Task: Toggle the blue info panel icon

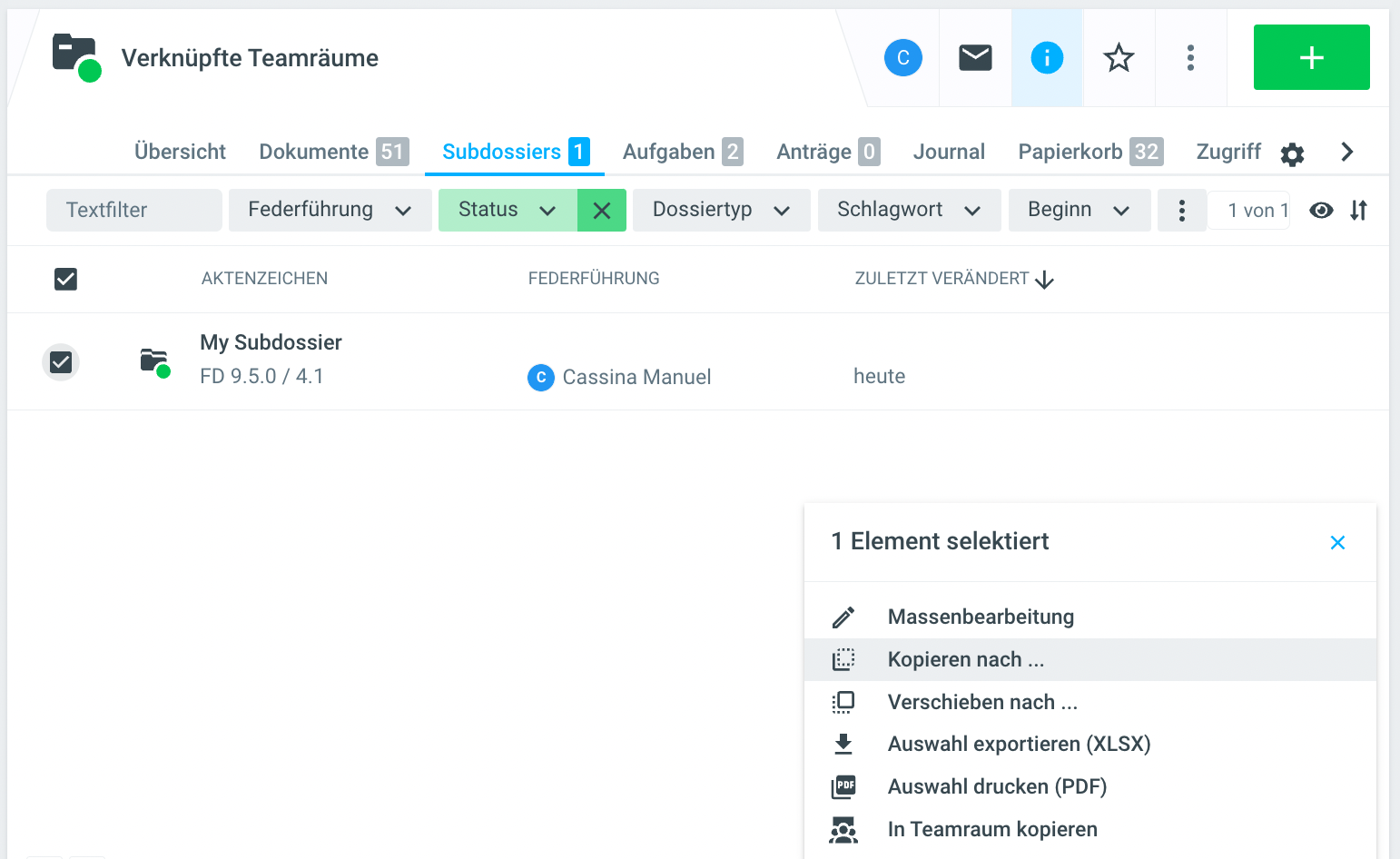Action: pos(1047,58)
